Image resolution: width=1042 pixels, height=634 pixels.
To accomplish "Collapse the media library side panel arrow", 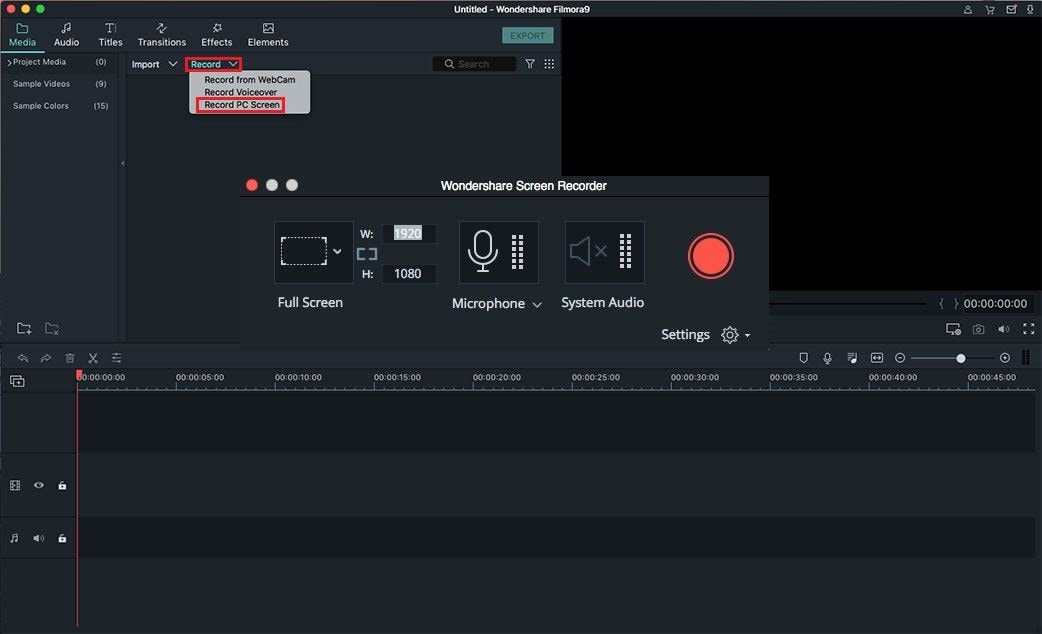I will [x=122, y=163].
